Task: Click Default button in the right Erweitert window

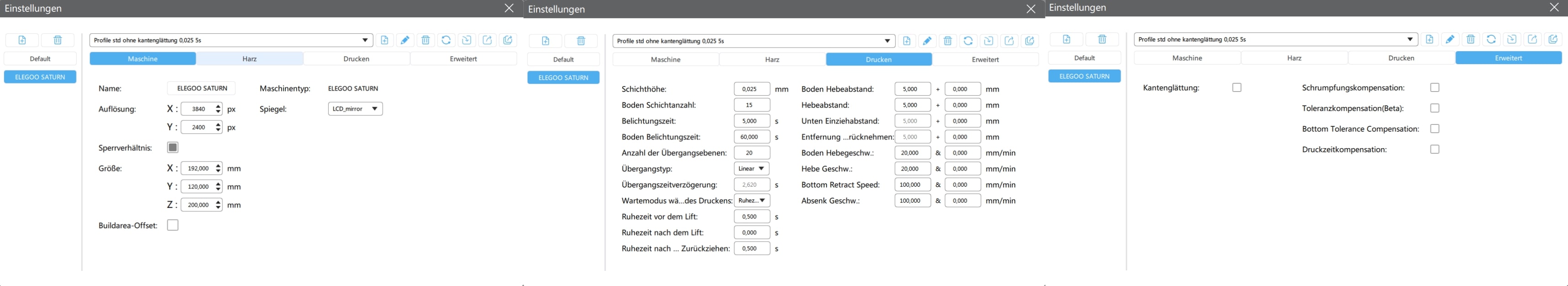Action: coord(1084,58)
